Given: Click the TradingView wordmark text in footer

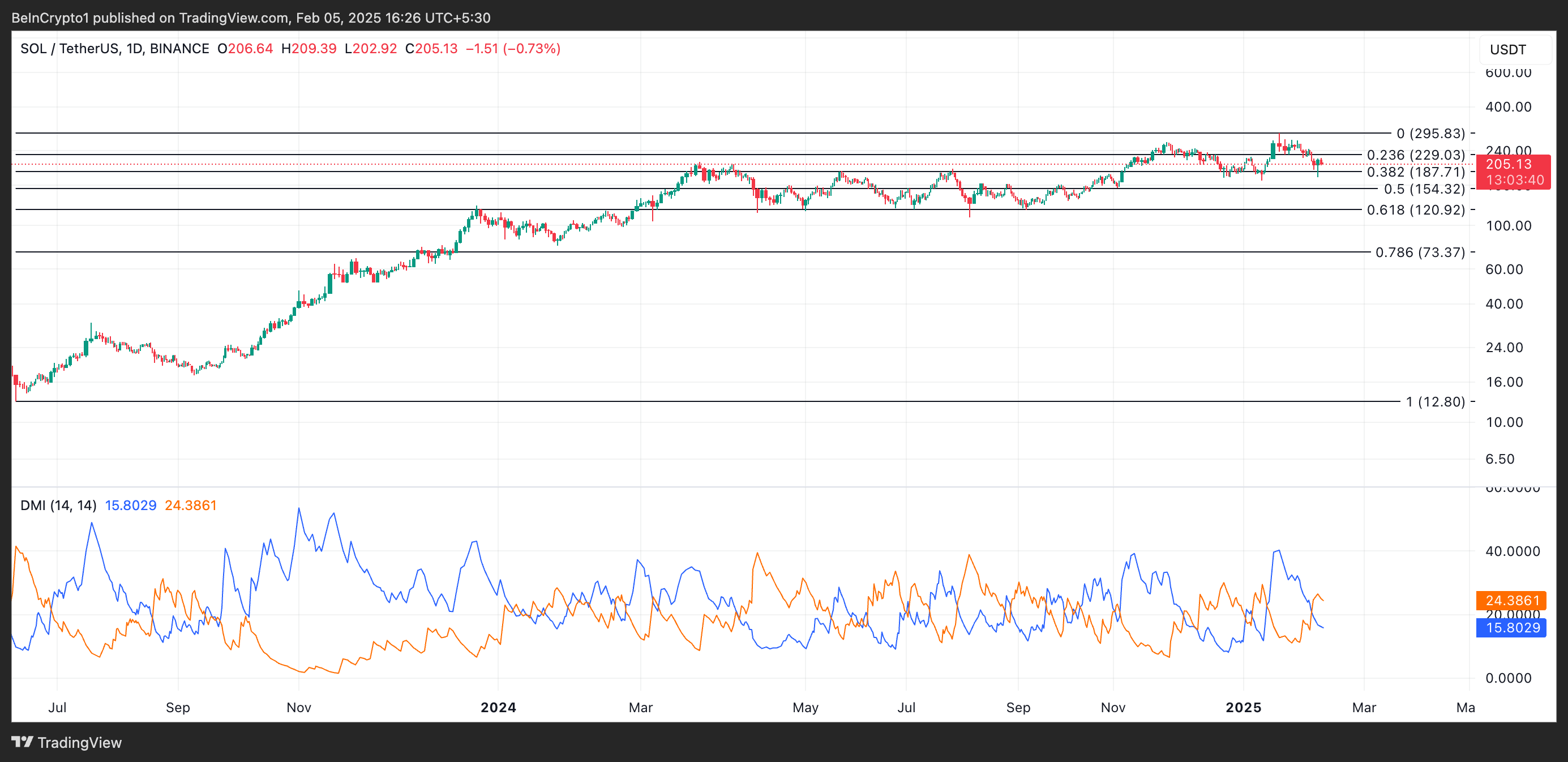Looking at the screenshot, I should [x=79, y=743].
